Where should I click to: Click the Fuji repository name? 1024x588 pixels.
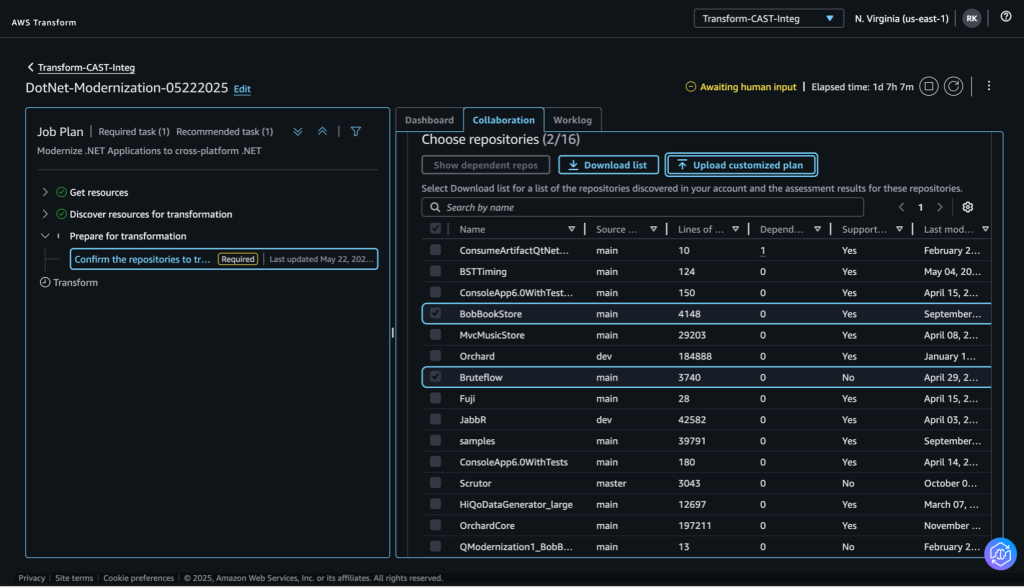(467, 399)
